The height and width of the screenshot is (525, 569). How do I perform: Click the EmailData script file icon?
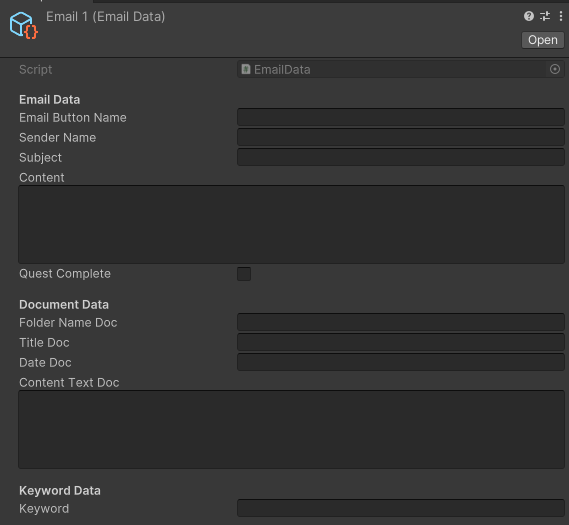tap(246, 69)
